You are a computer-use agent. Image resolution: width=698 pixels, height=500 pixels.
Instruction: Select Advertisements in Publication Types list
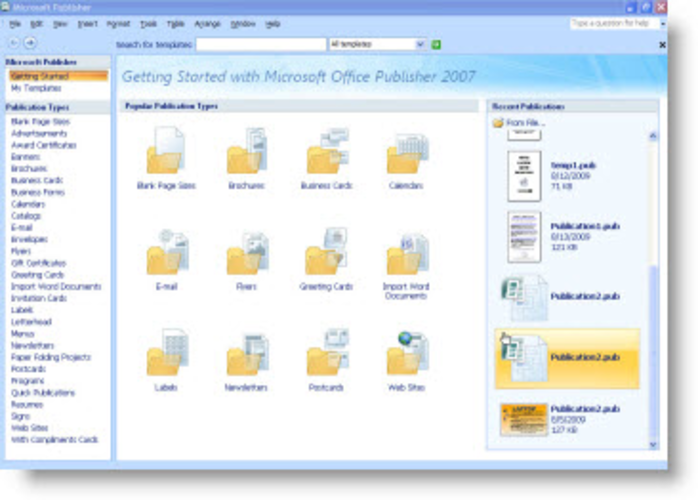pos(39,133)
